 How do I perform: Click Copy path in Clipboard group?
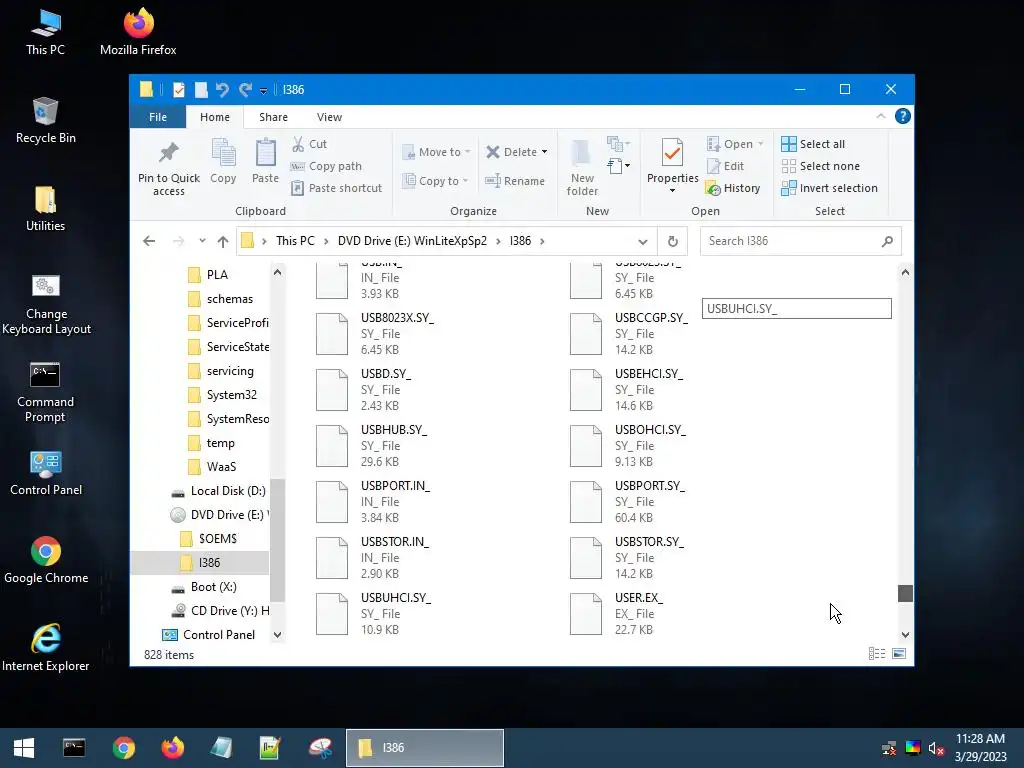[327, 166]
